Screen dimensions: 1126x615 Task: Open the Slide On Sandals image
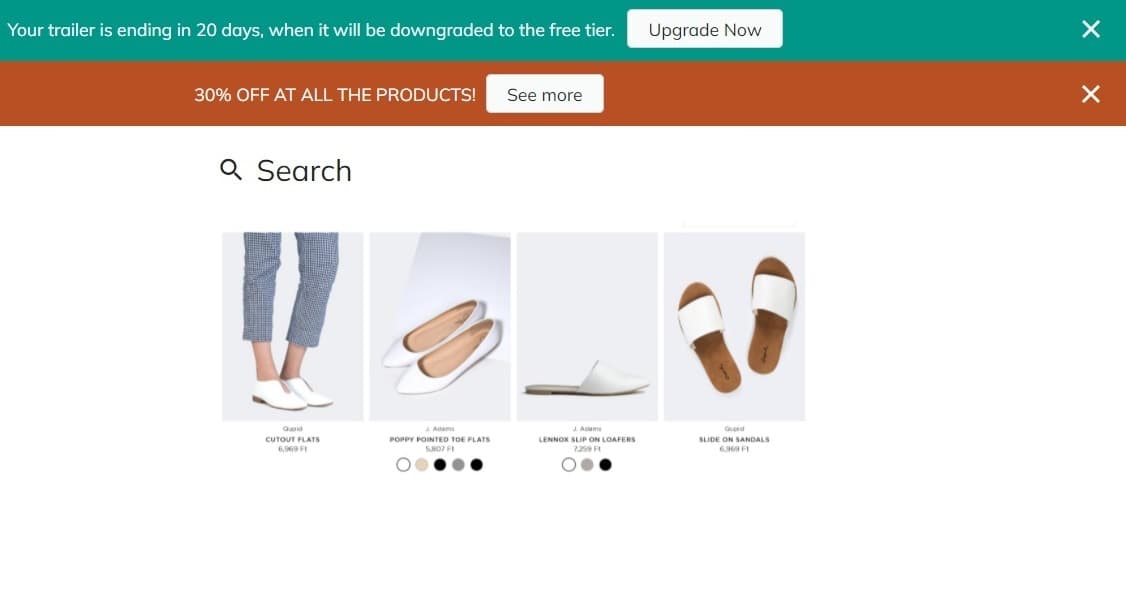click(734, 326)
